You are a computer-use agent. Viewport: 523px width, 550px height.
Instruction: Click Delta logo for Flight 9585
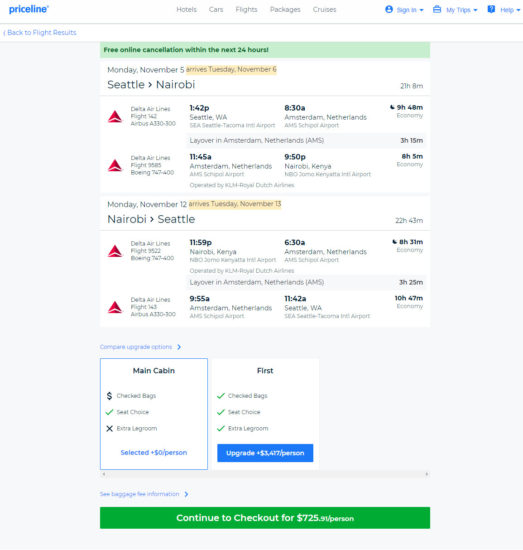click(x=115, y=165)
